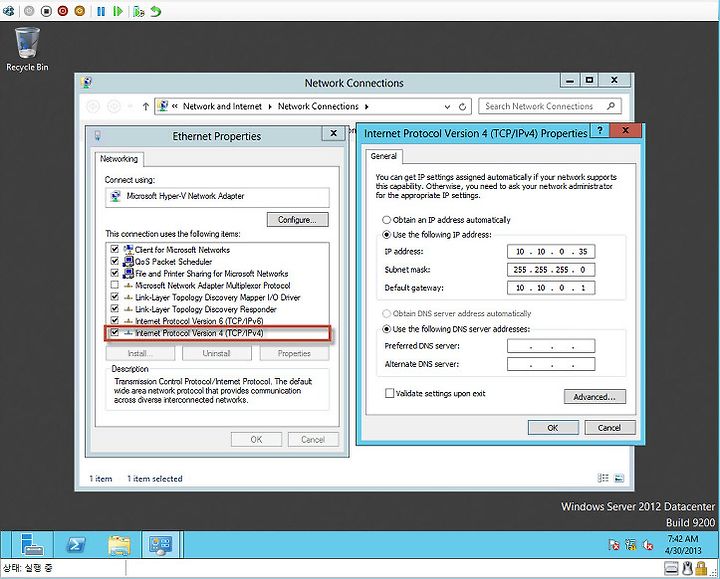Viewport: 720px width, 579px height.
Task: Cancel the IPv4 Properties dialog
Action: 610,427
